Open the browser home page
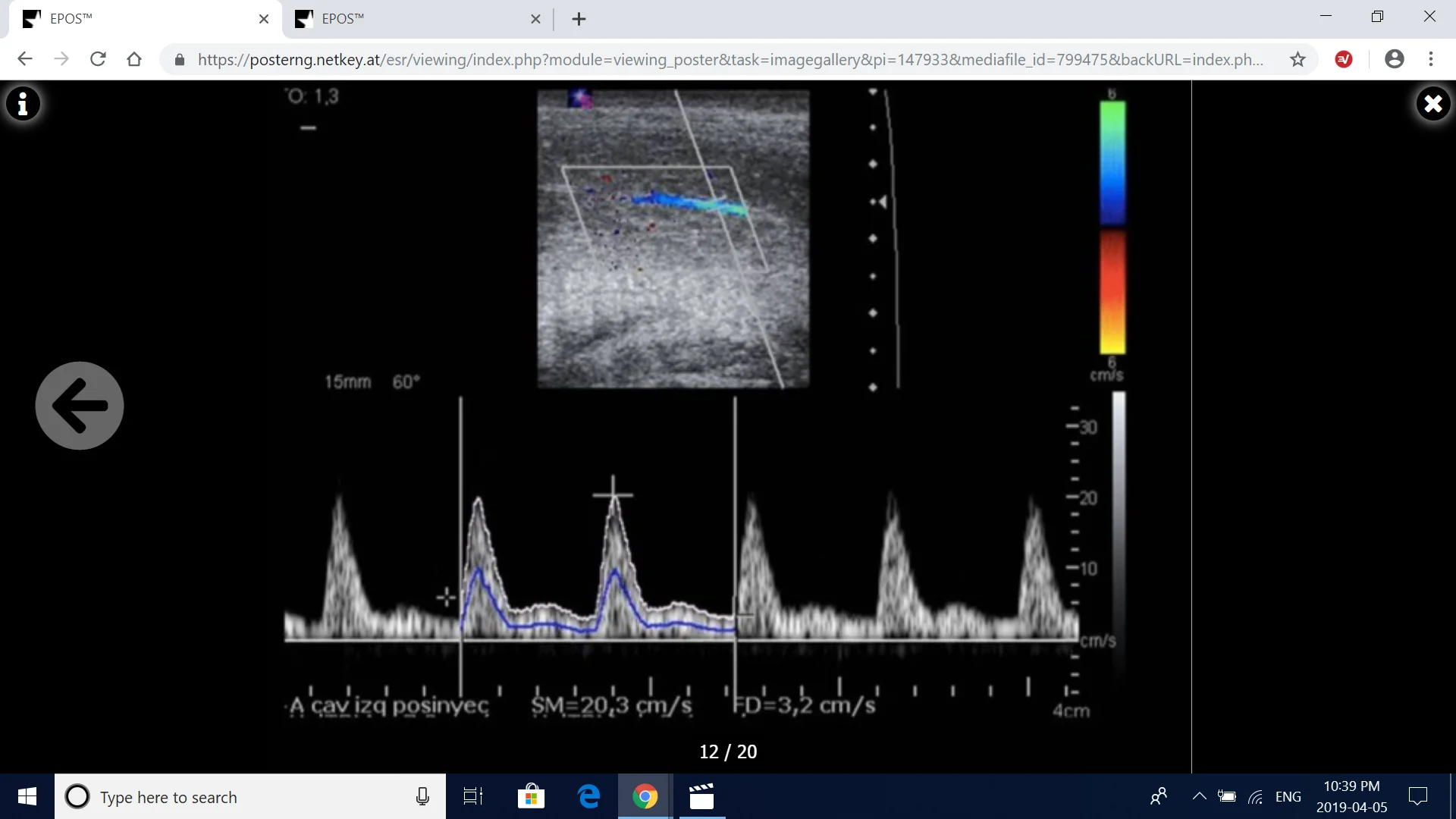Viewport: 1456px width, 819px height. 134,60
